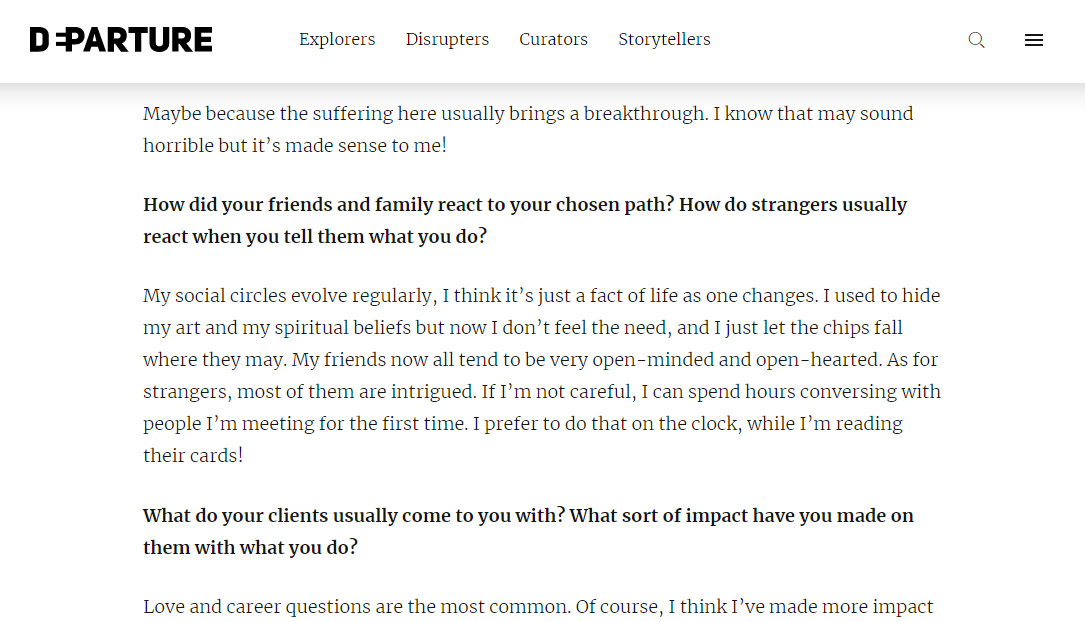Click the friends and family question heading
Viewport: 1085px width, 622px height.
tap(525, 221)
